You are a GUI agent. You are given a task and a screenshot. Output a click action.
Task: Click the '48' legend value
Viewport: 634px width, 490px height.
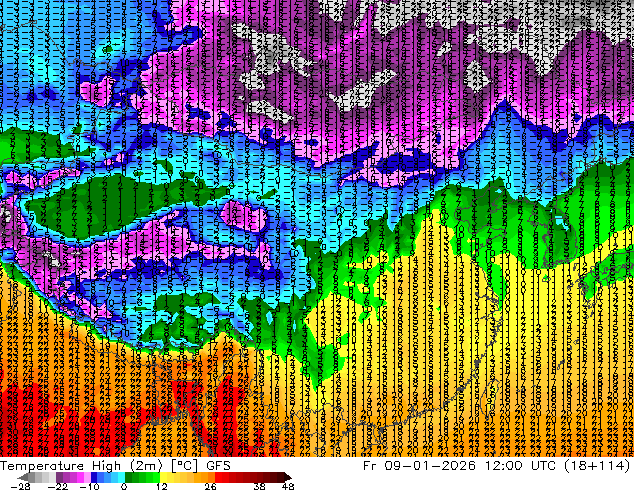tap(288, 486)
